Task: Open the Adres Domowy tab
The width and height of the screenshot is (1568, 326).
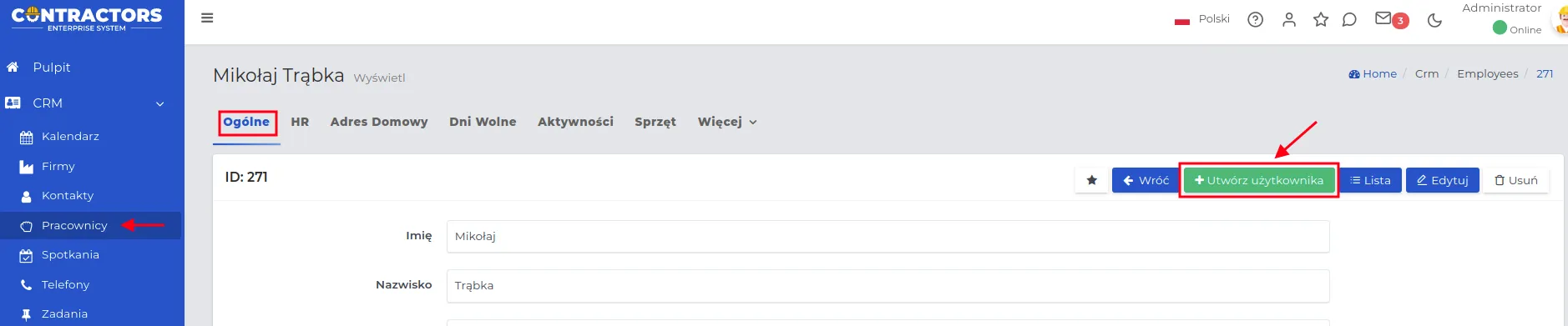Action: [379, 122]
